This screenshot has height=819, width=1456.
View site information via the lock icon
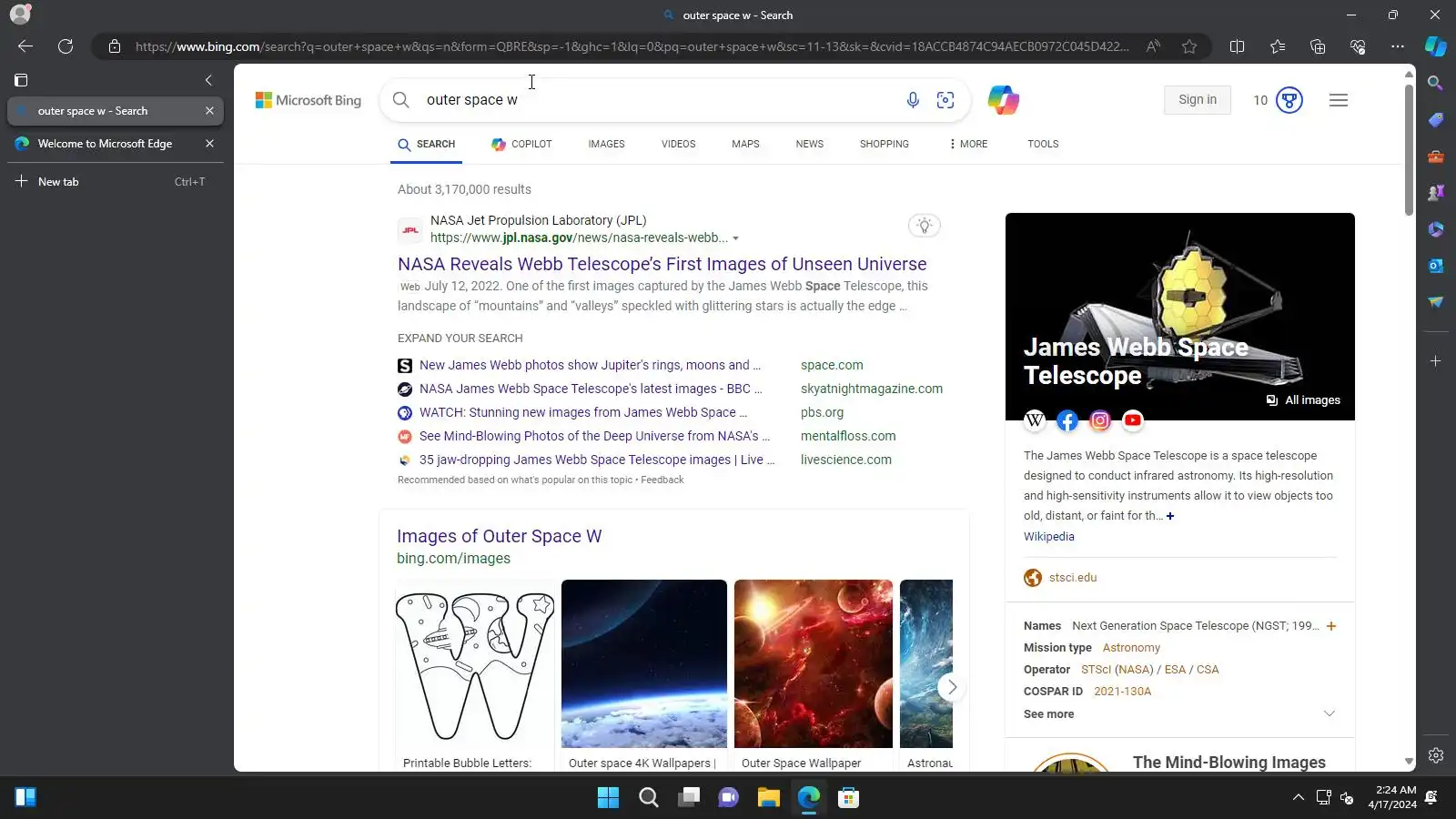[x=115, y=46]
